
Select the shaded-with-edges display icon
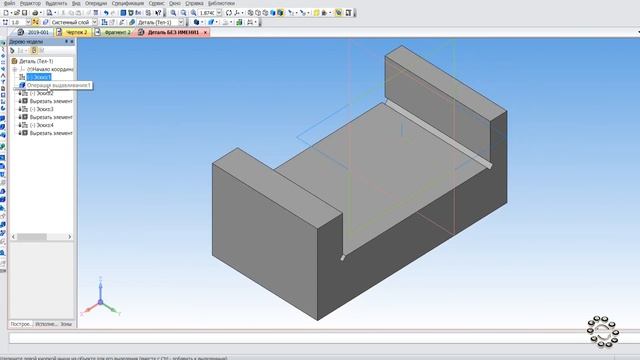tap(280, 13)
